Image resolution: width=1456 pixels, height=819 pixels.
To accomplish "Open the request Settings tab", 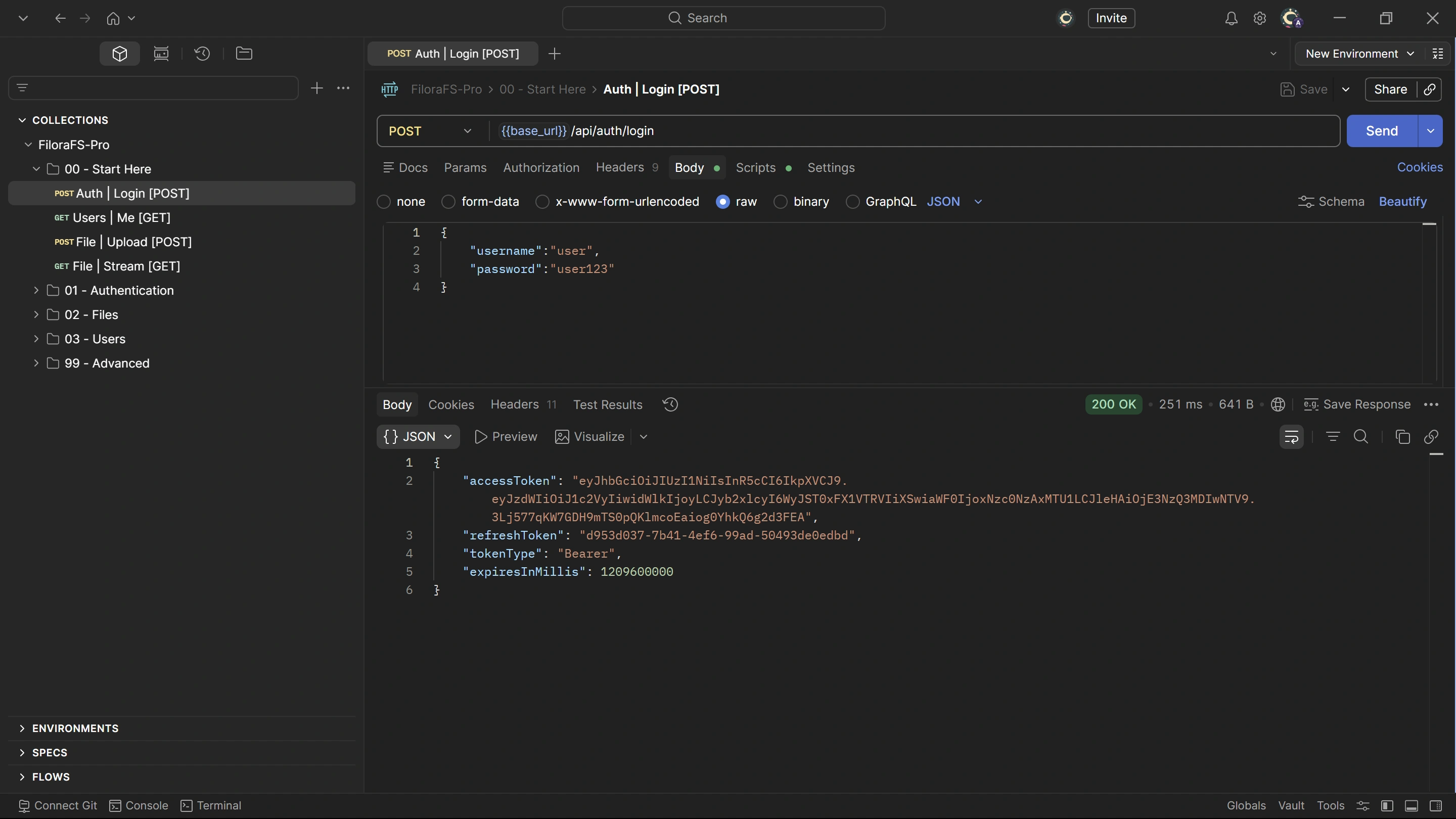I will tap(831, 168).
